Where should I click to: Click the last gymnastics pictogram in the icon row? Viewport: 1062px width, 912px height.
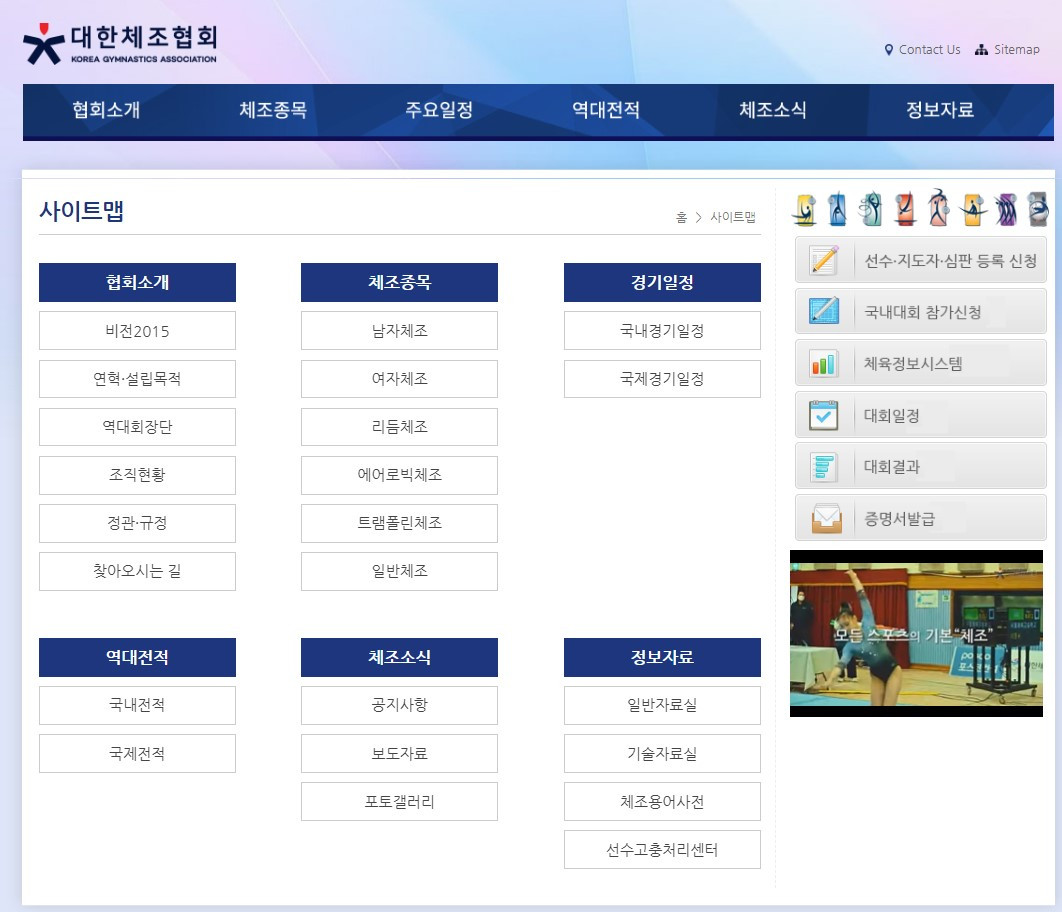1036,207
